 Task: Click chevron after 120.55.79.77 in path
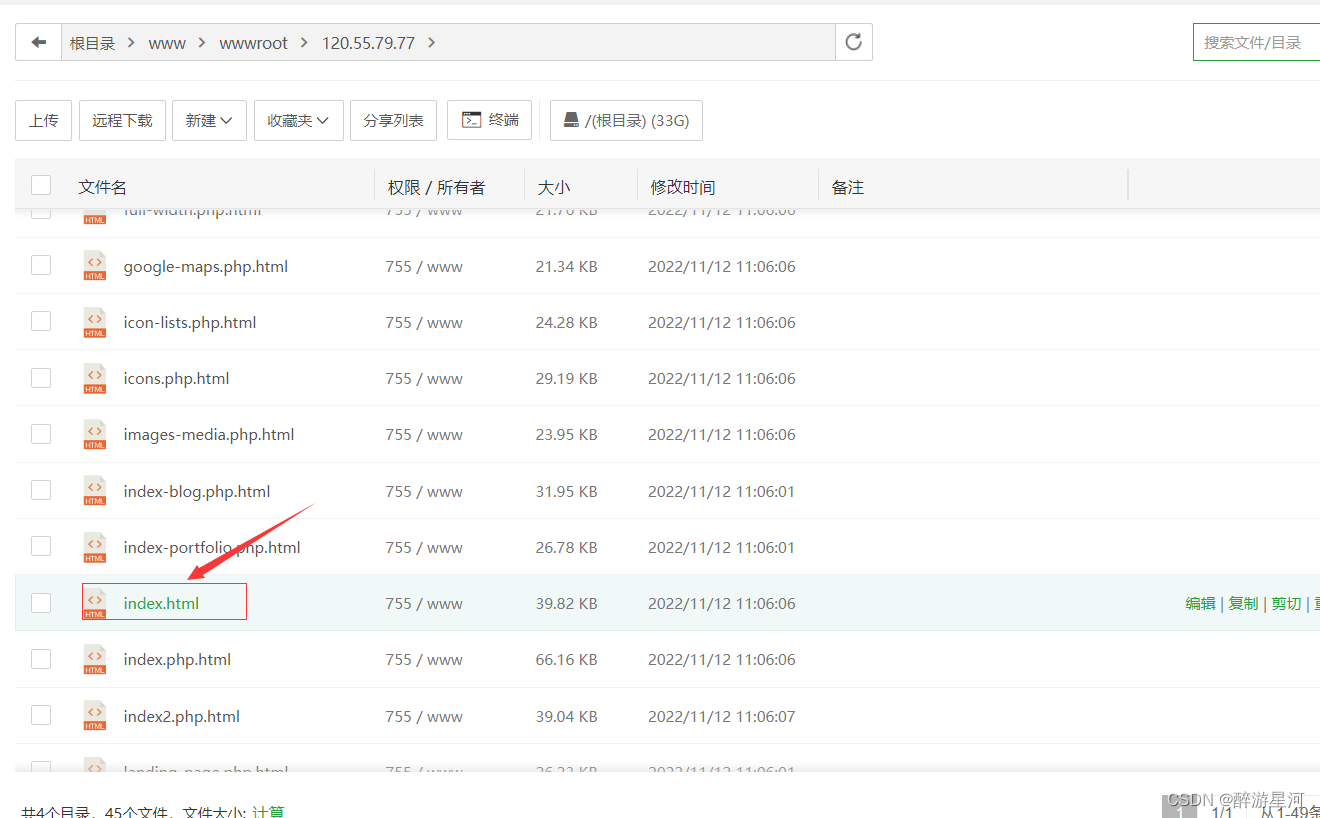(432, 43)
